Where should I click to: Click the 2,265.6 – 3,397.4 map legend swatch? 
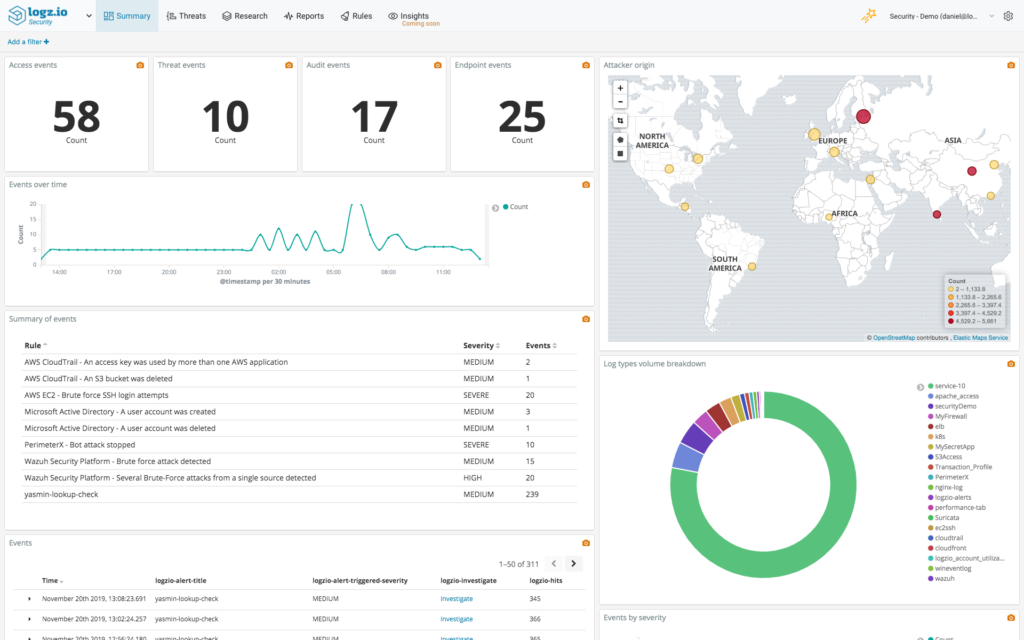[951, 305]
